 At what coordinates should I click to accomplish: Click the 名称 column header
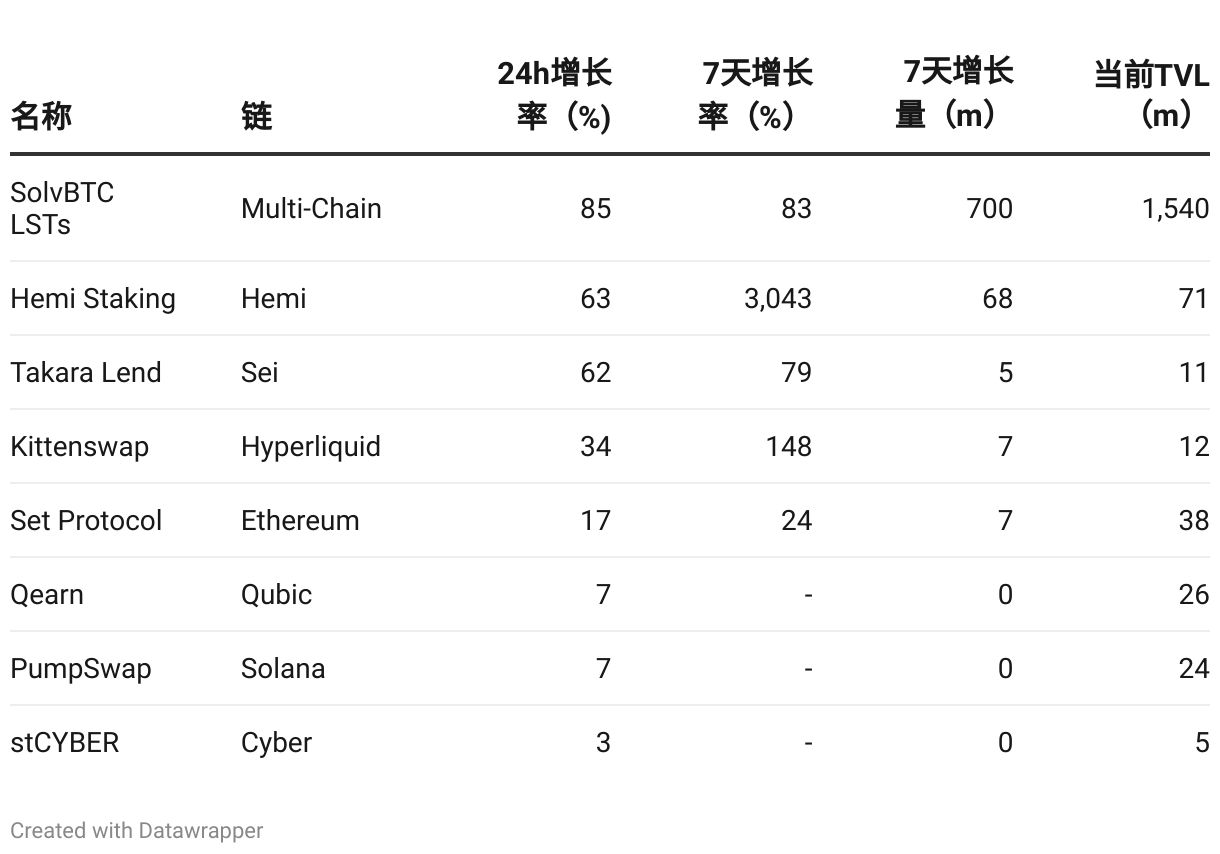(41, 116)
